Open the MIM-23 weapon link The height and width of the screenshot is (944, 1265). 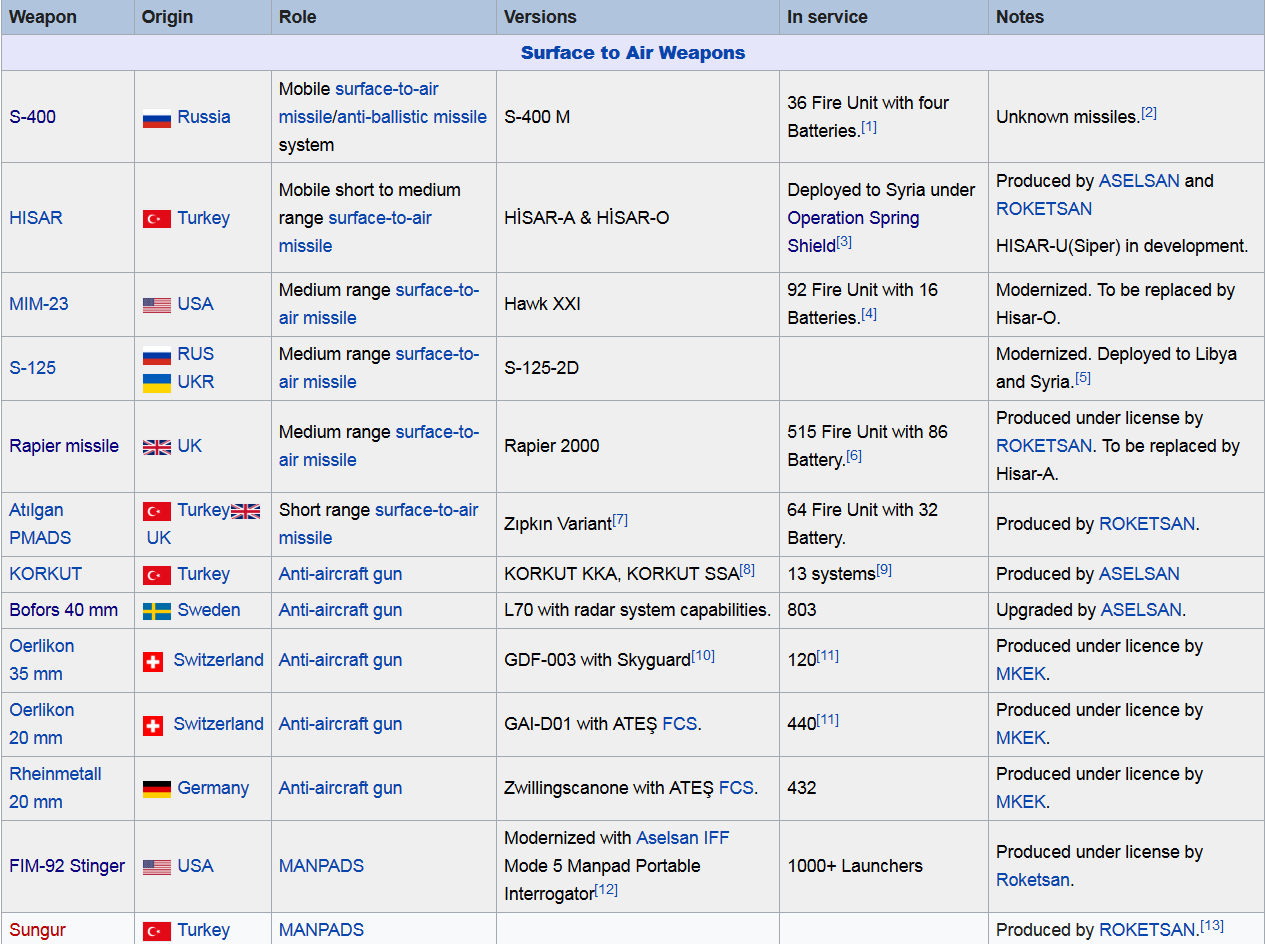[x=39, y=304]
